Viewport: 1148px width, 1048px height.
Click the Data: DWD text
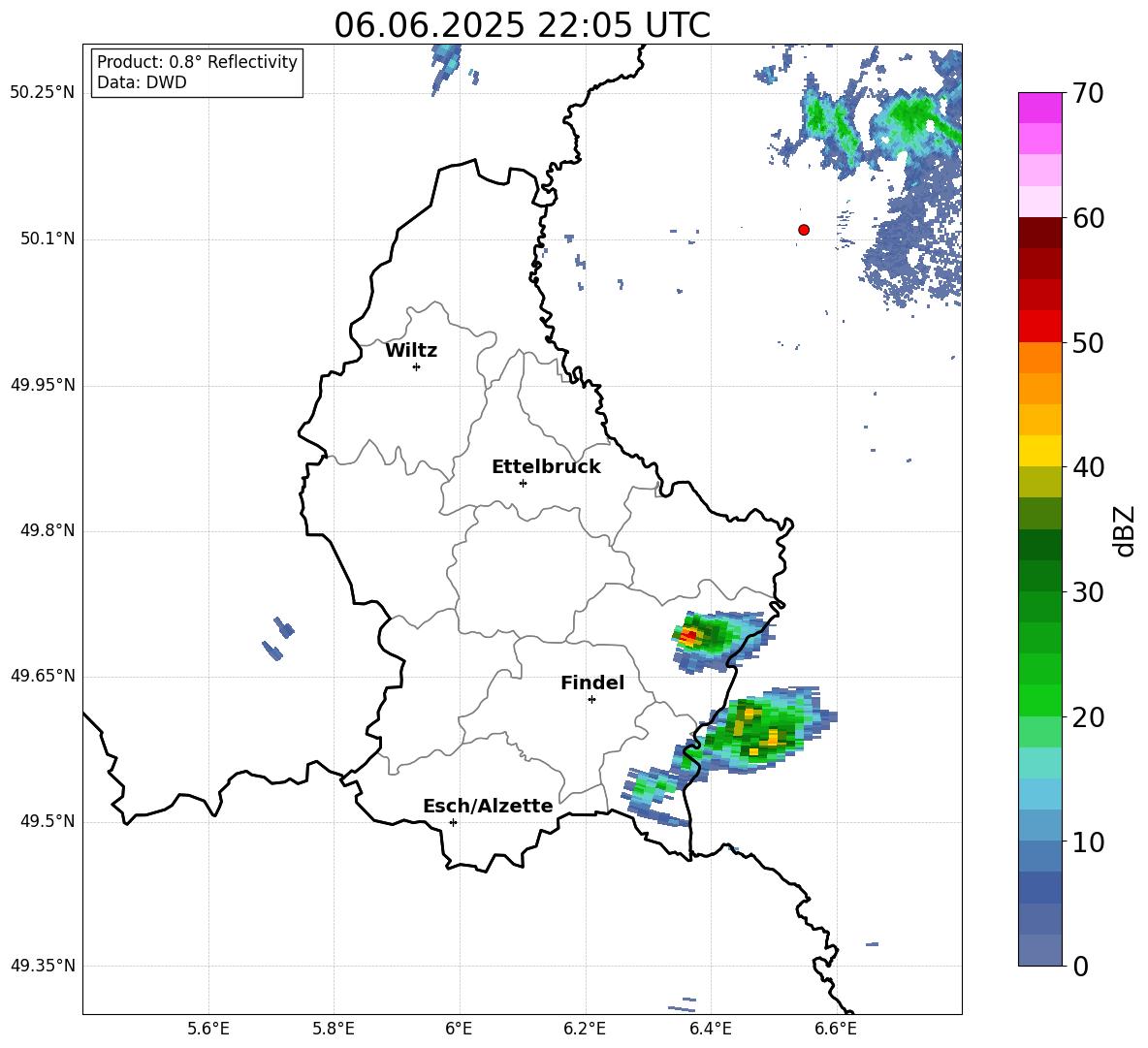[x=142, y=82]
